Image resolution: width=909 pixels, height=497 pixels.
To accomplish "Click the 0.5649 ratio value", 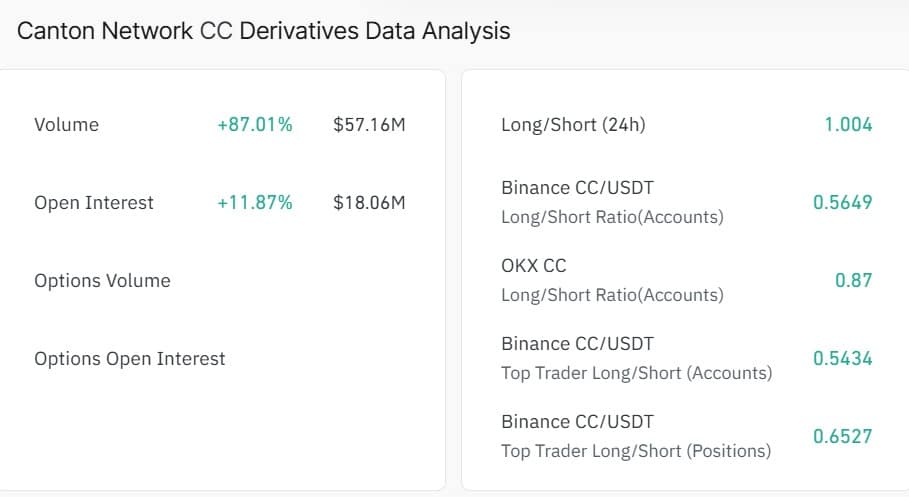I will 842,203.
